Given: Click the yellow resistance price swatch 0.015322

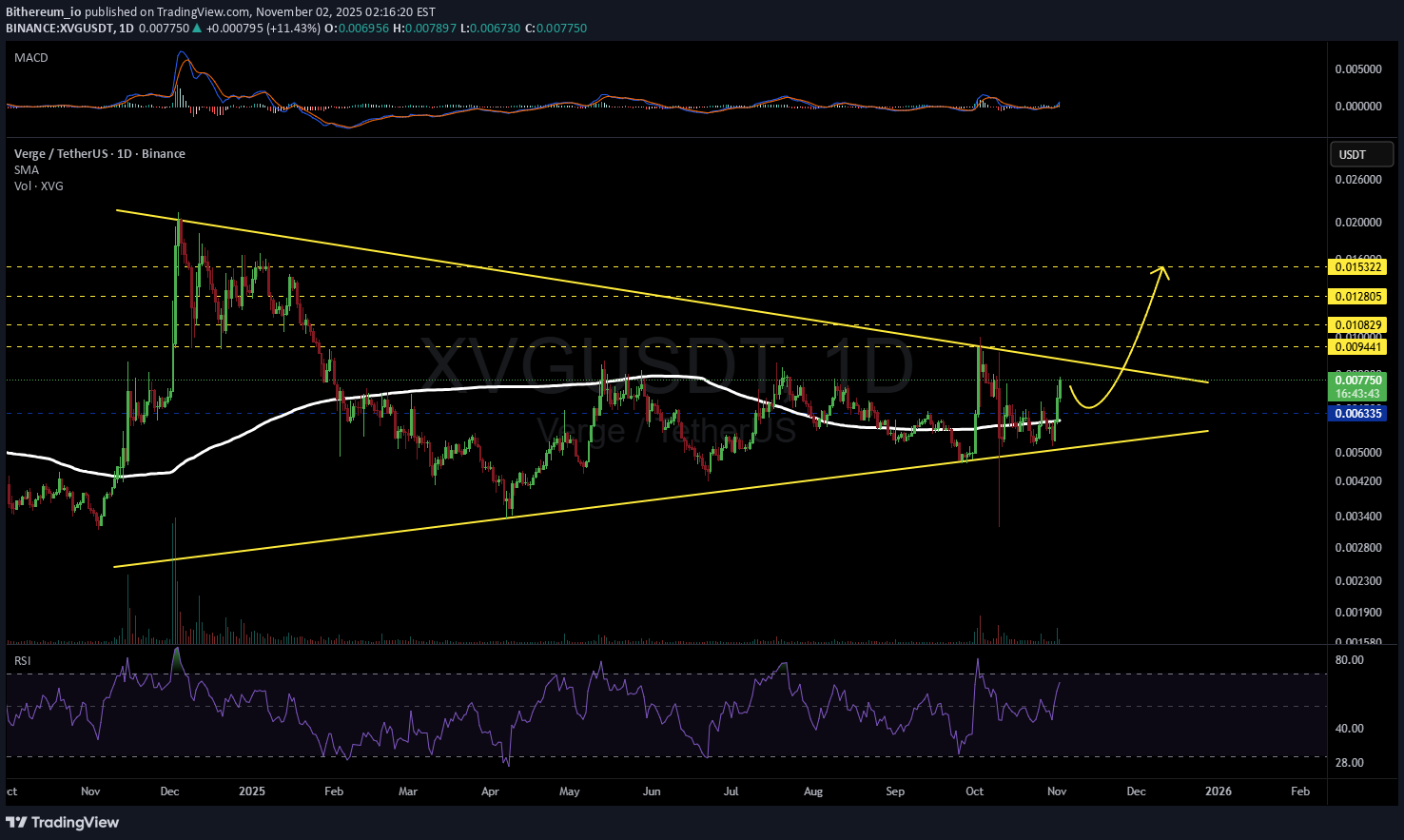Looking at the screenshot, I should 1357,267.
